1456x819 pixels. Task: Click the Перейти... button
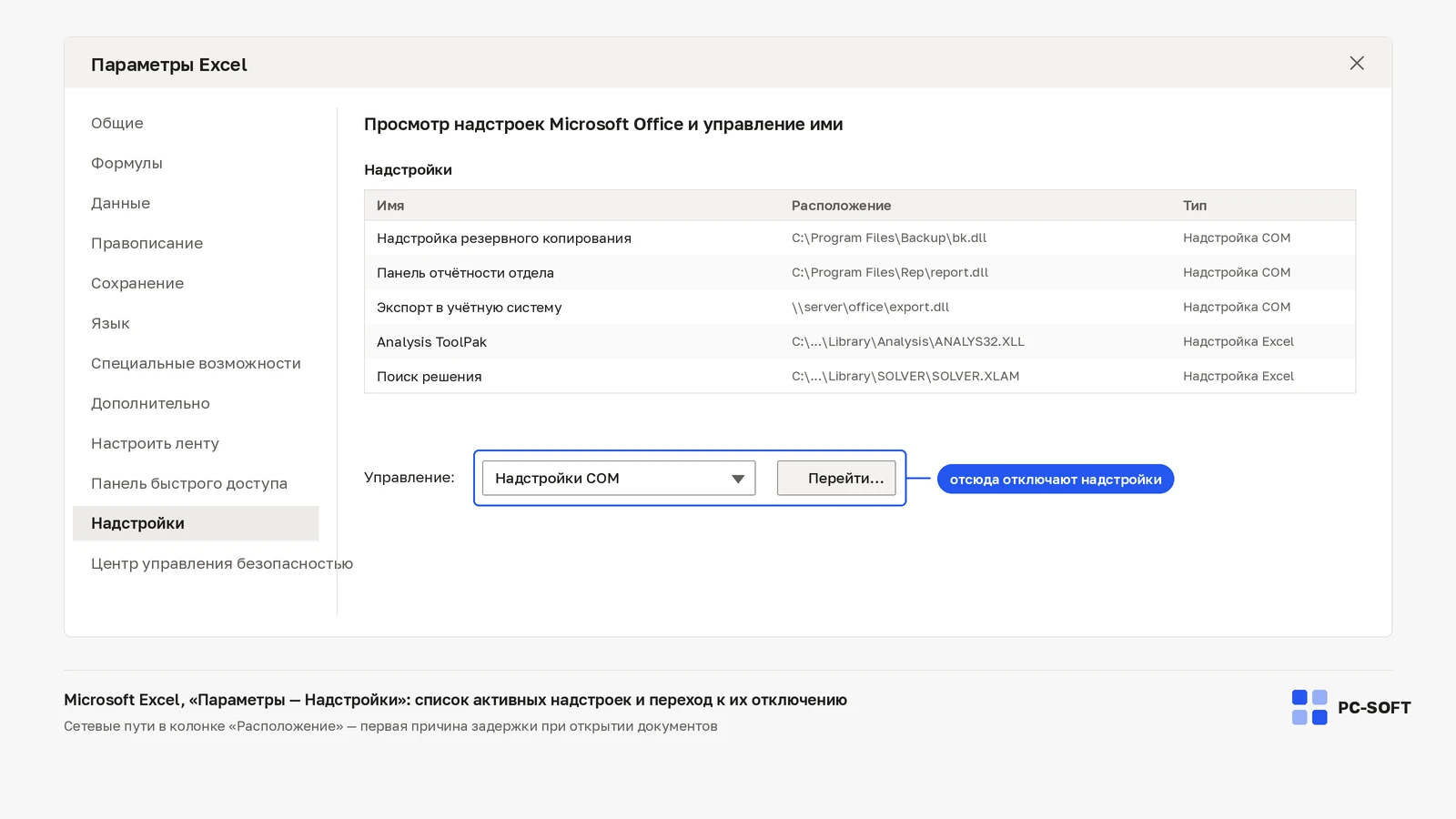(x=836, y=478)
